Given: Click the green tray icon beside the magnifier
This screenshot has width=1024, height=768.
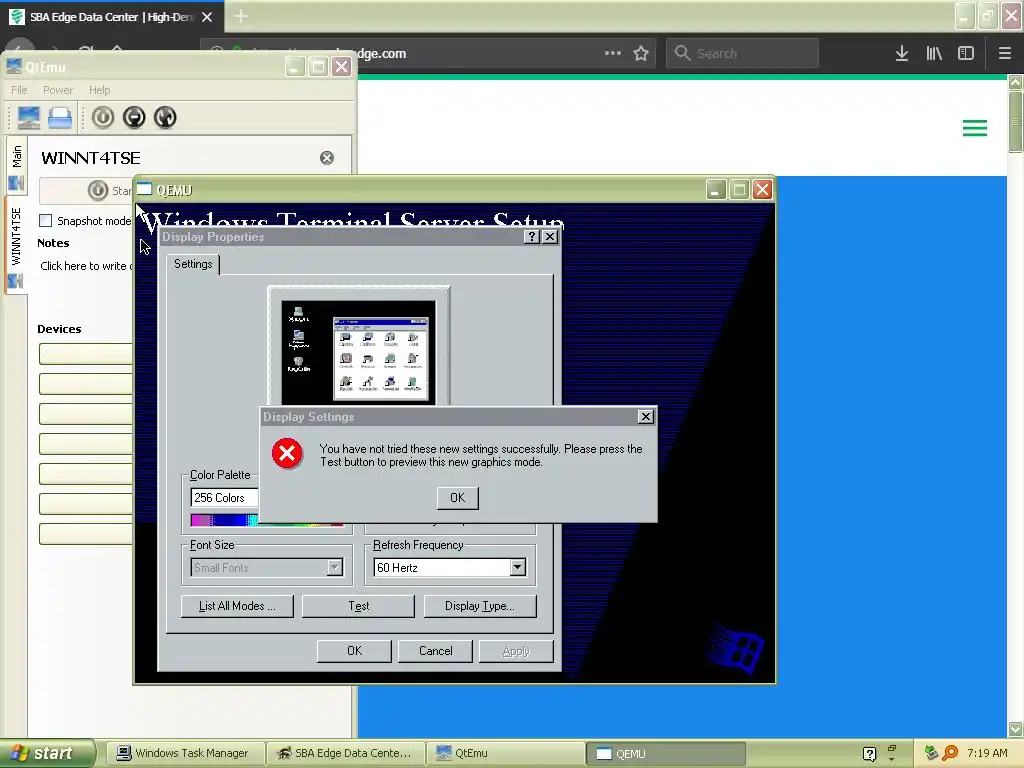Looking at the screenshot, I should click(931, 753).
